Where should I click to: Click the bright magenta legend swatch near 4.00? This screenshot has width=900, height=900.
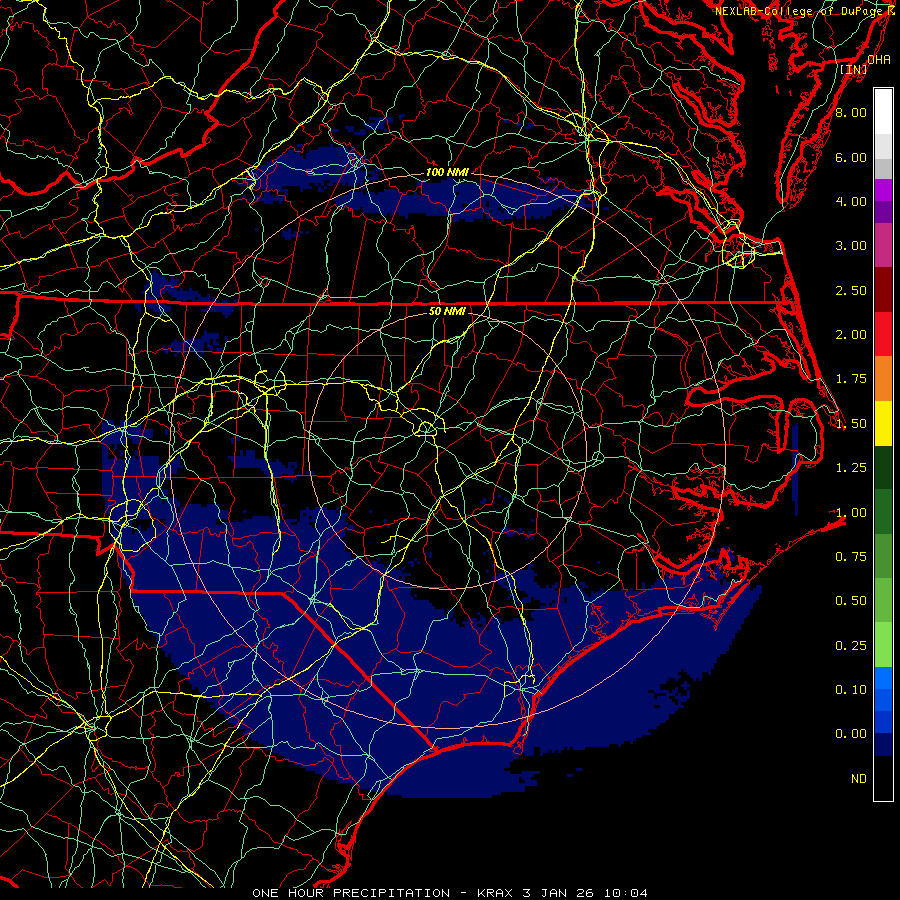pyautogui.click(x=883, y=190)
